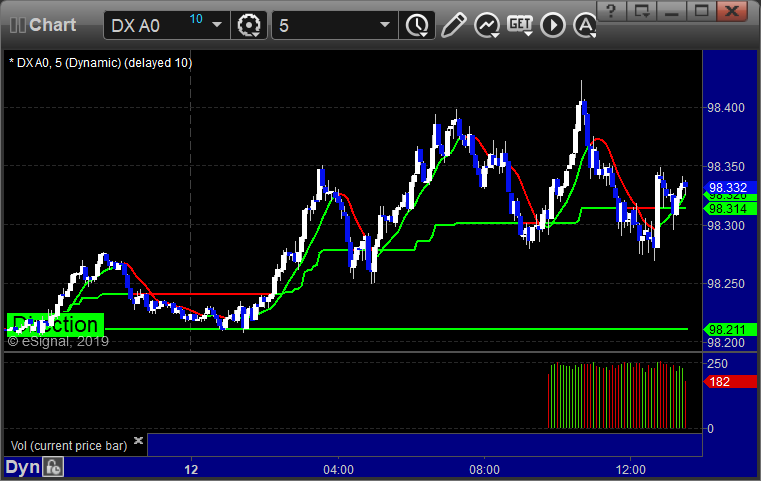Expand the interval dropdown arrow

tap(385, 25)
